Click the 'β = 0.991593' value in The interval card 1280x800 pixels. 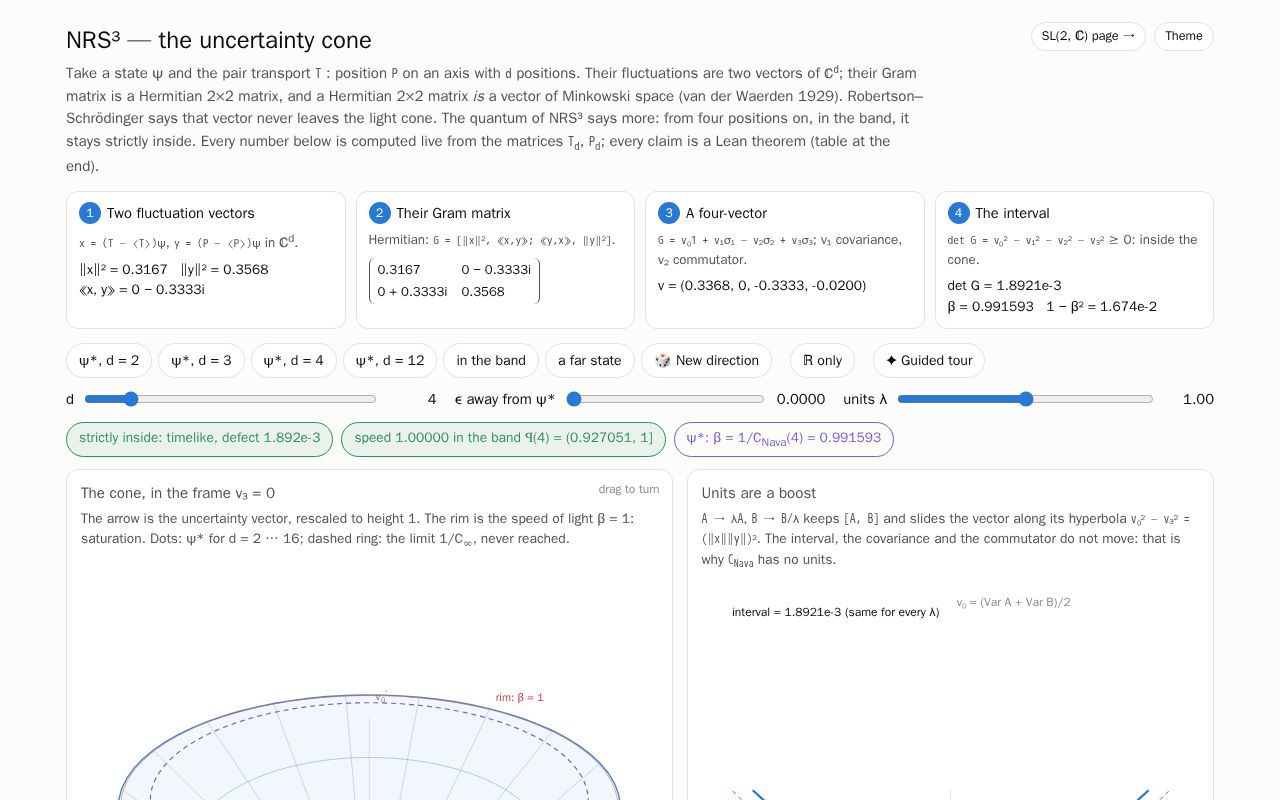coord(991,307)
